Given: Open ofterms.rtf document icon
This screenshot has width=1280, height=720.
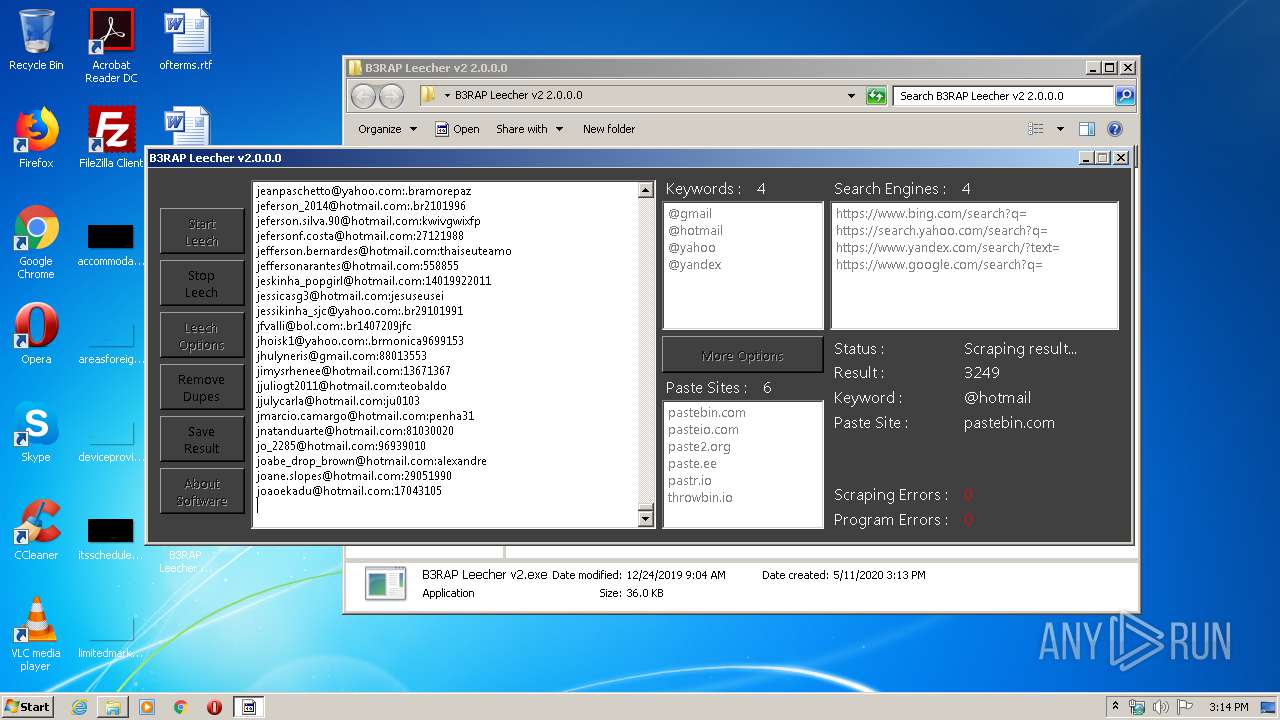Looking at the screenshot, I should (186, 40).
